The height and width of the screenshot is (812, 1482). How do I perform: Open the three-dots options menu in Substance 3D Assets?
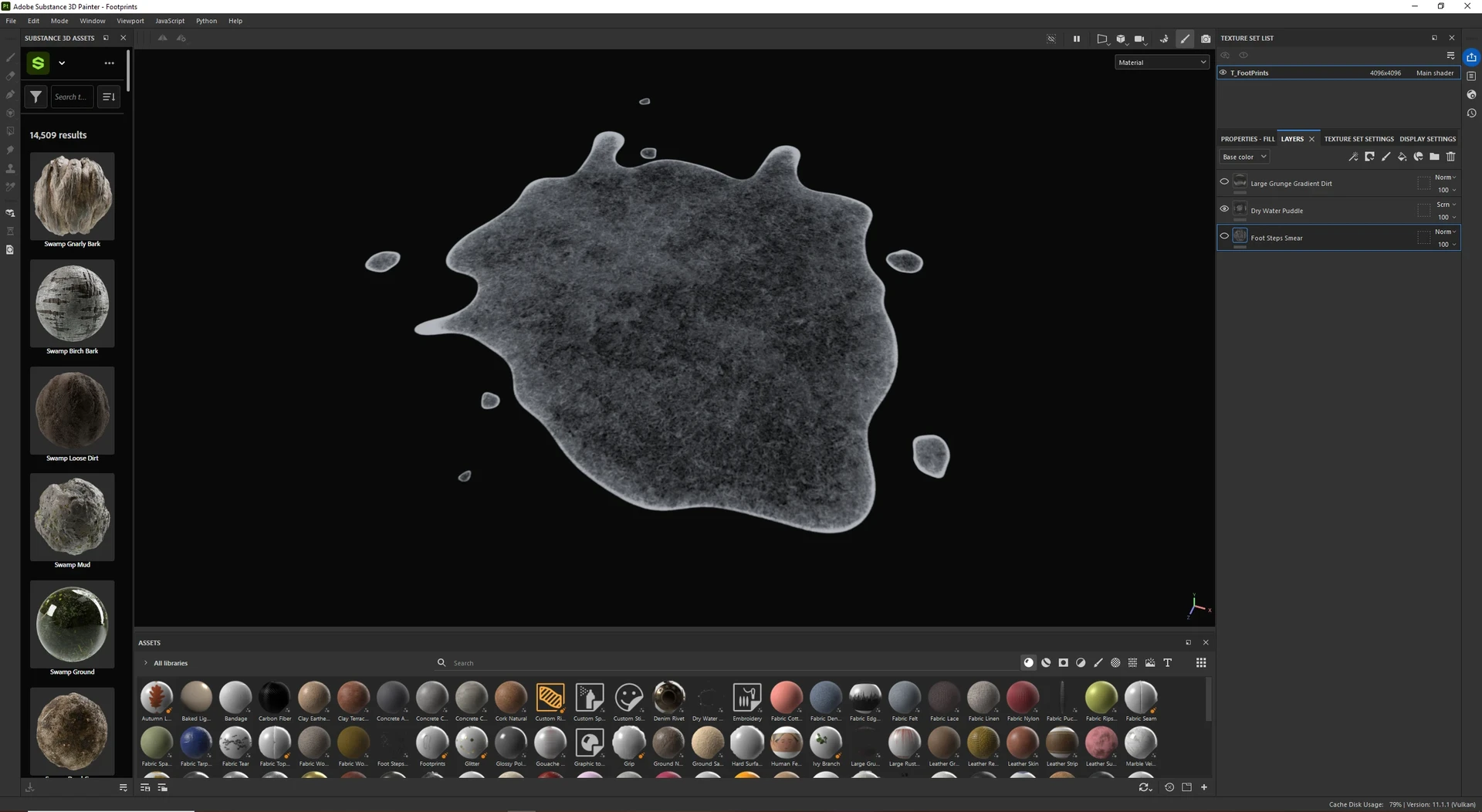point(109,63)
